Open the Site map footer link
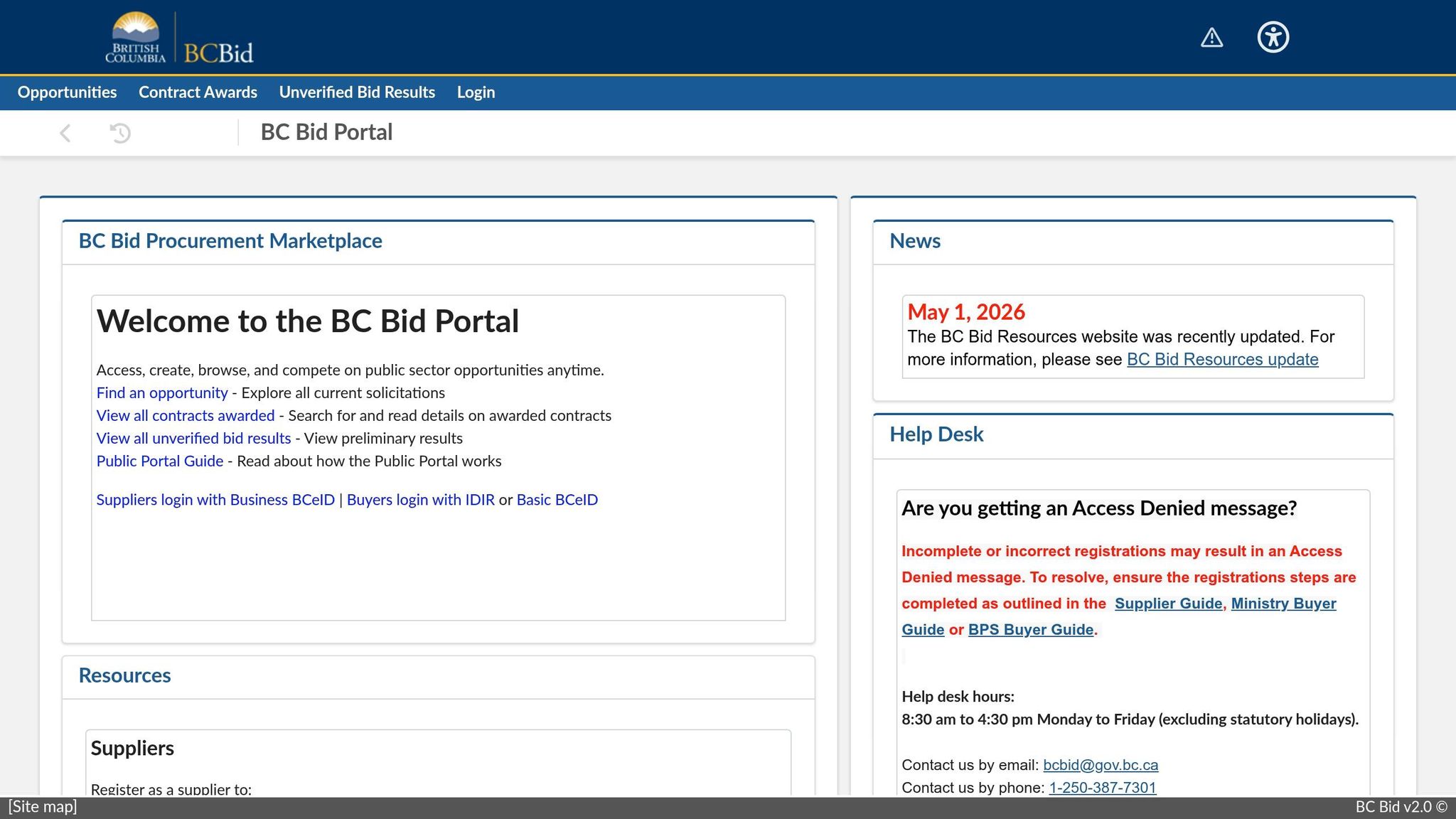Image resolution: width=1456 pixels, height=819 pixels. coord(43,807)
